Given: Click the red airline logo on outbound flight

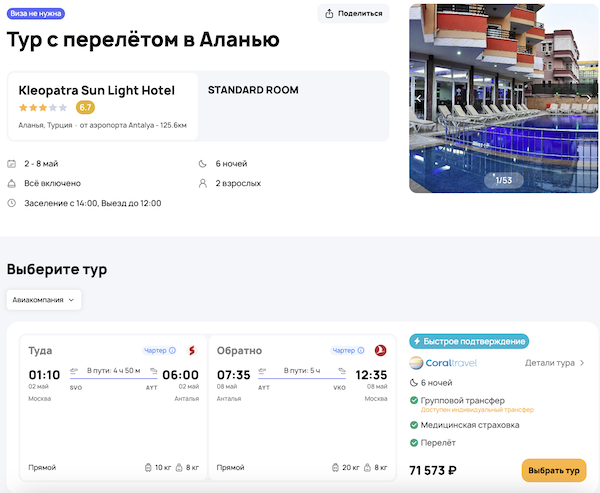Looking at the screenshot, I should (x=191, y=350).
